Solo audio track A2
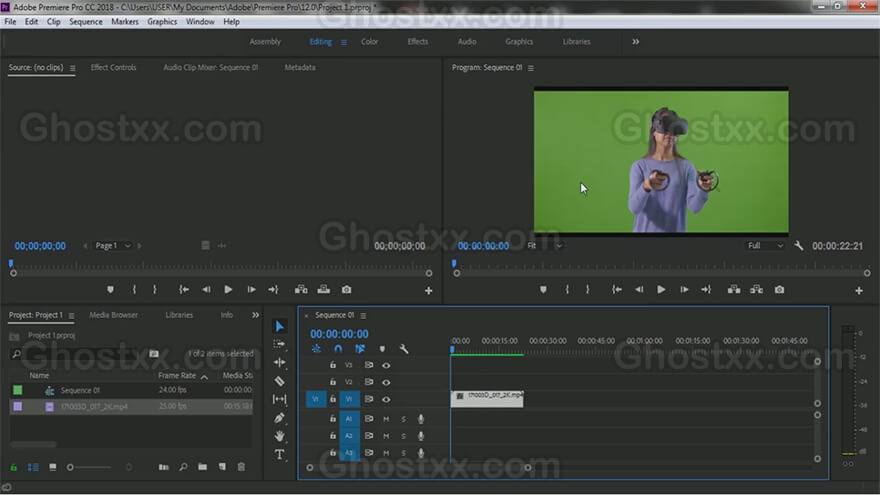The height and width of the screenshot is (495, 880). pyautogui.click(x=403, y=436)
